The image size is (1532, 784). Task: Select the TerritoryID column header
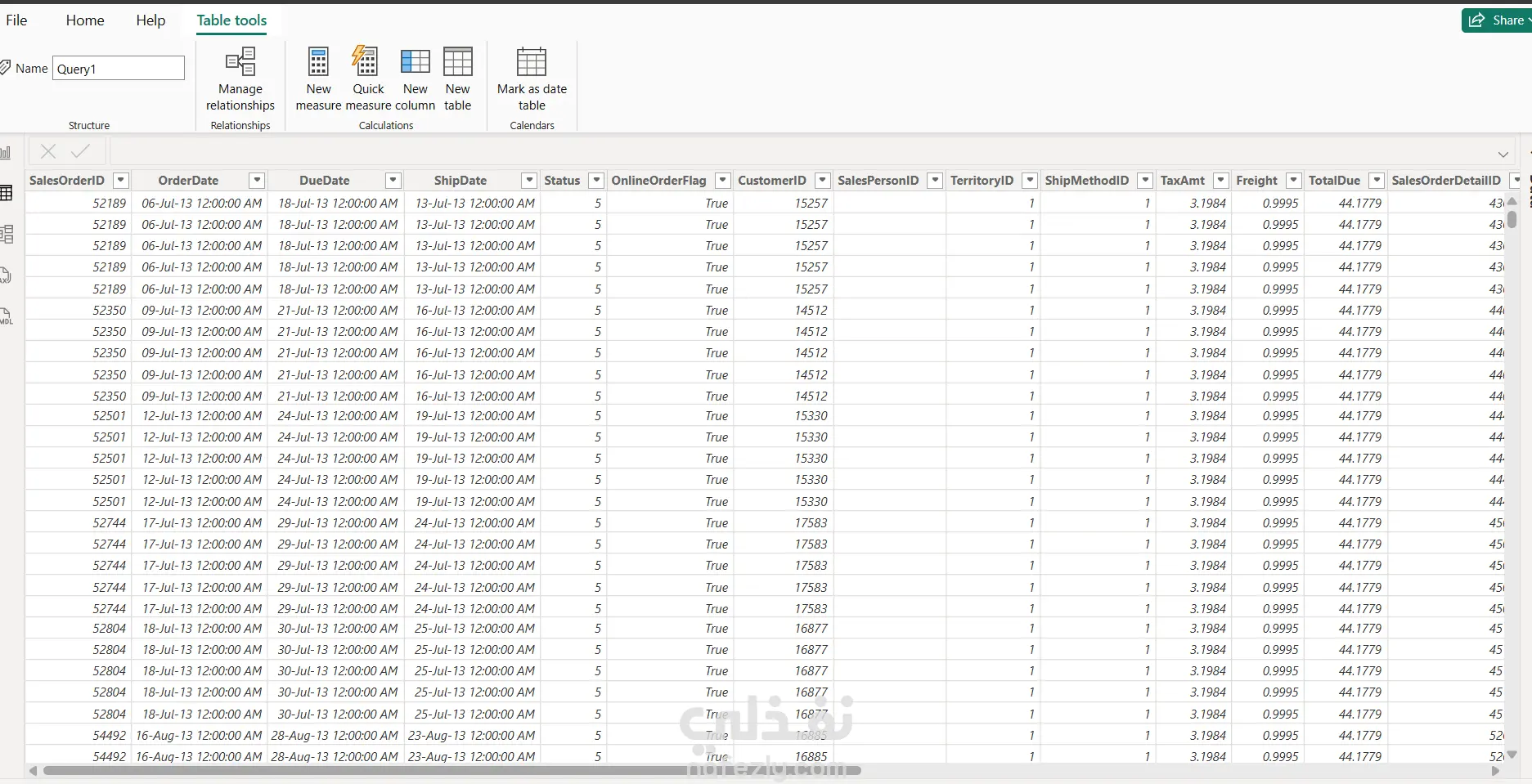[x=982, y=180]
